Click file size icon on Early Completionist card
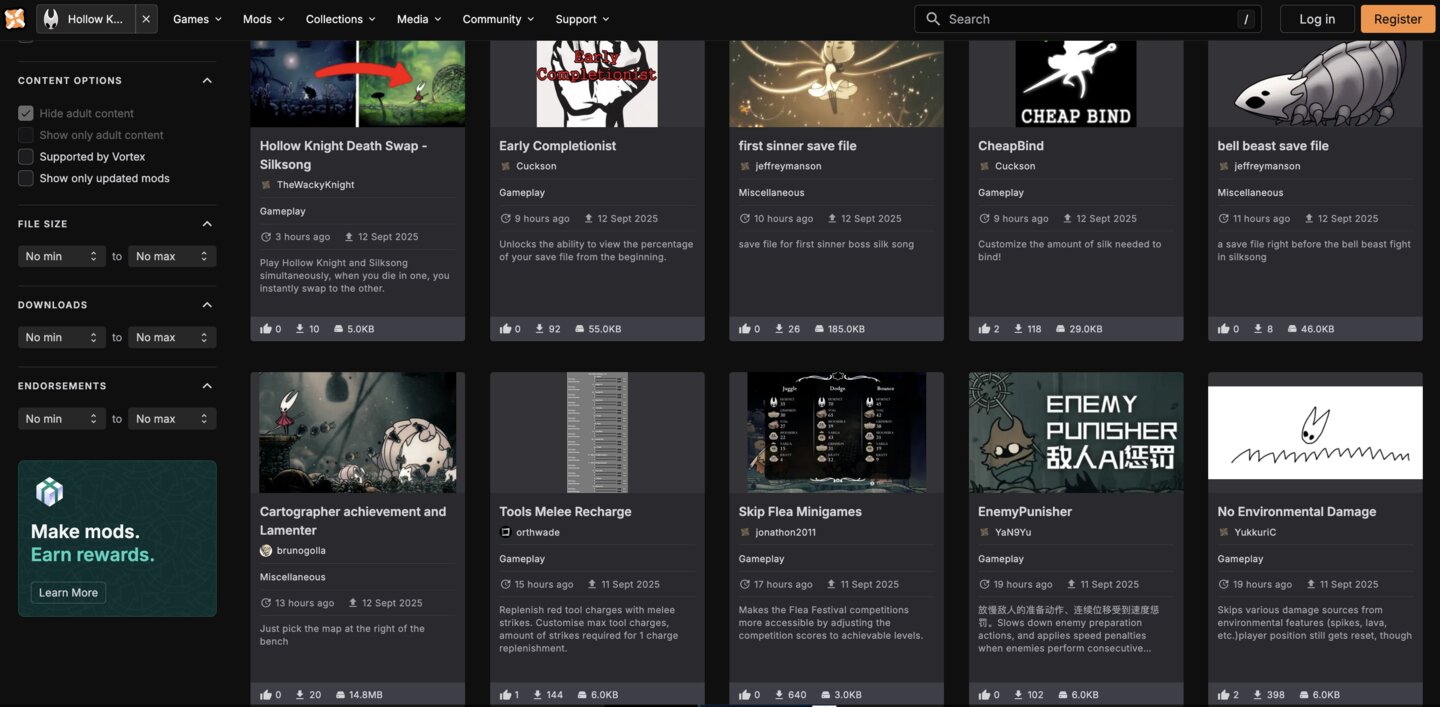Viewport: 1440px width, 707px height. [x=580, y=329]
